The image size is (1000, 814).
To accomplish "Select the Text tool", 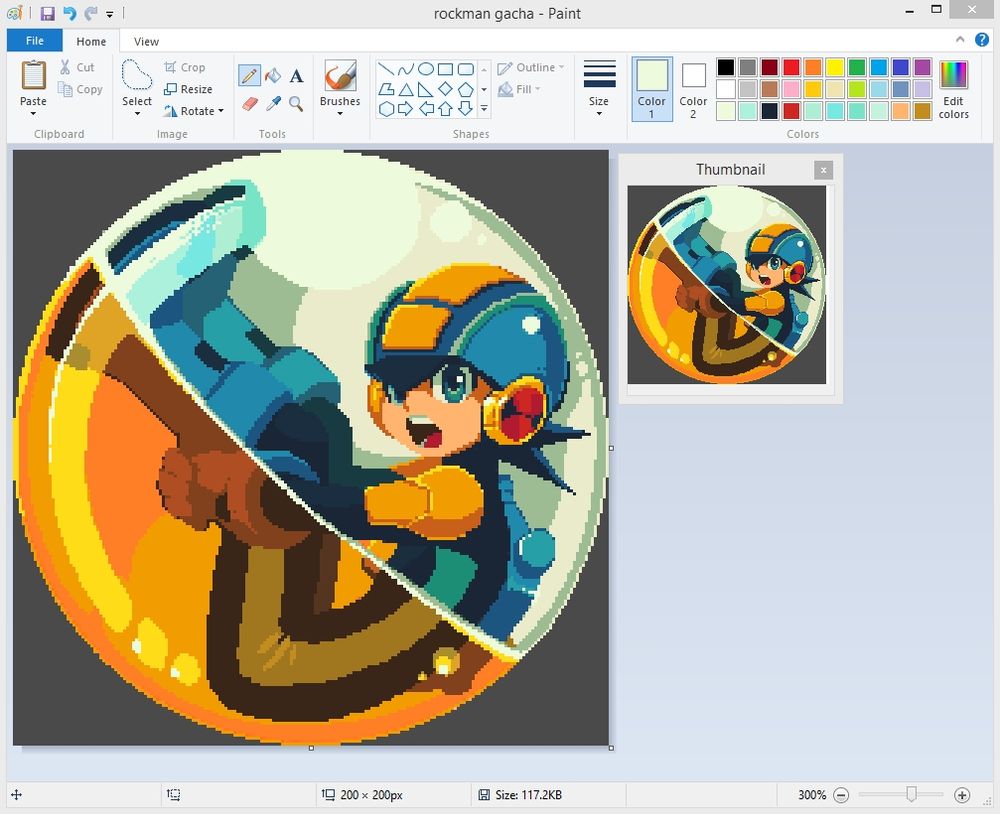I will click(x=296, y=75).
